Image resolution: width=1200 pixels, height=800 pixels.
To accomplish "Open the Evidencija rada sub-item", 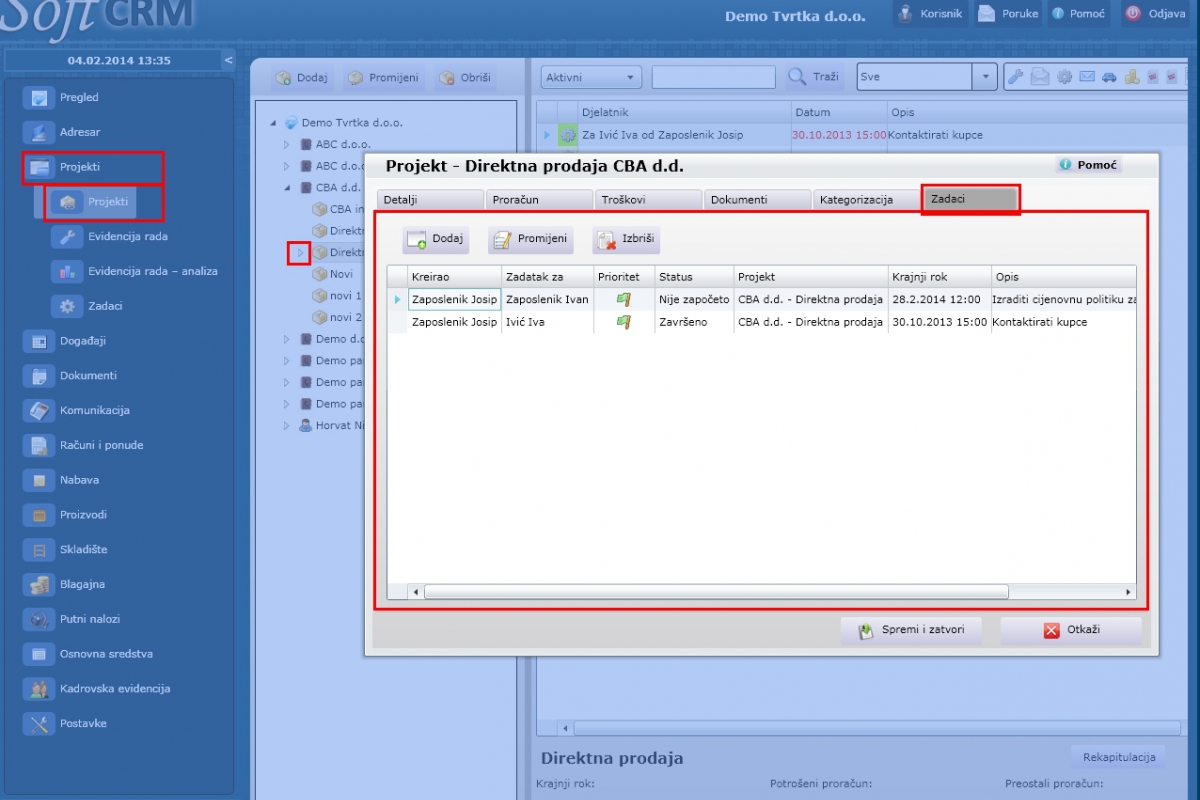I will tap(127, 237).
